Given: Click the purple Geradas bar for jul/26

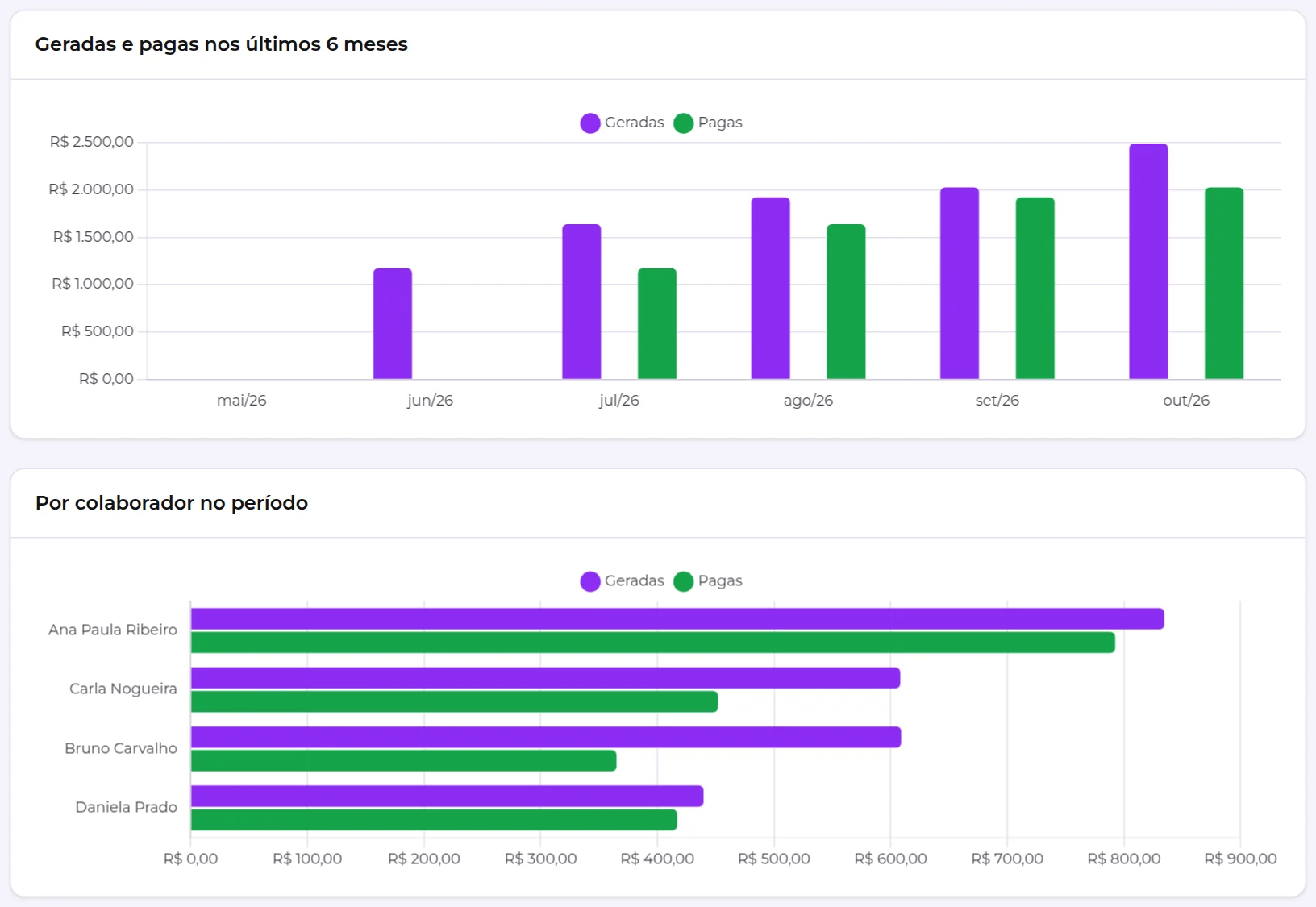Looking at the screenshot, I should pos(581,302).
